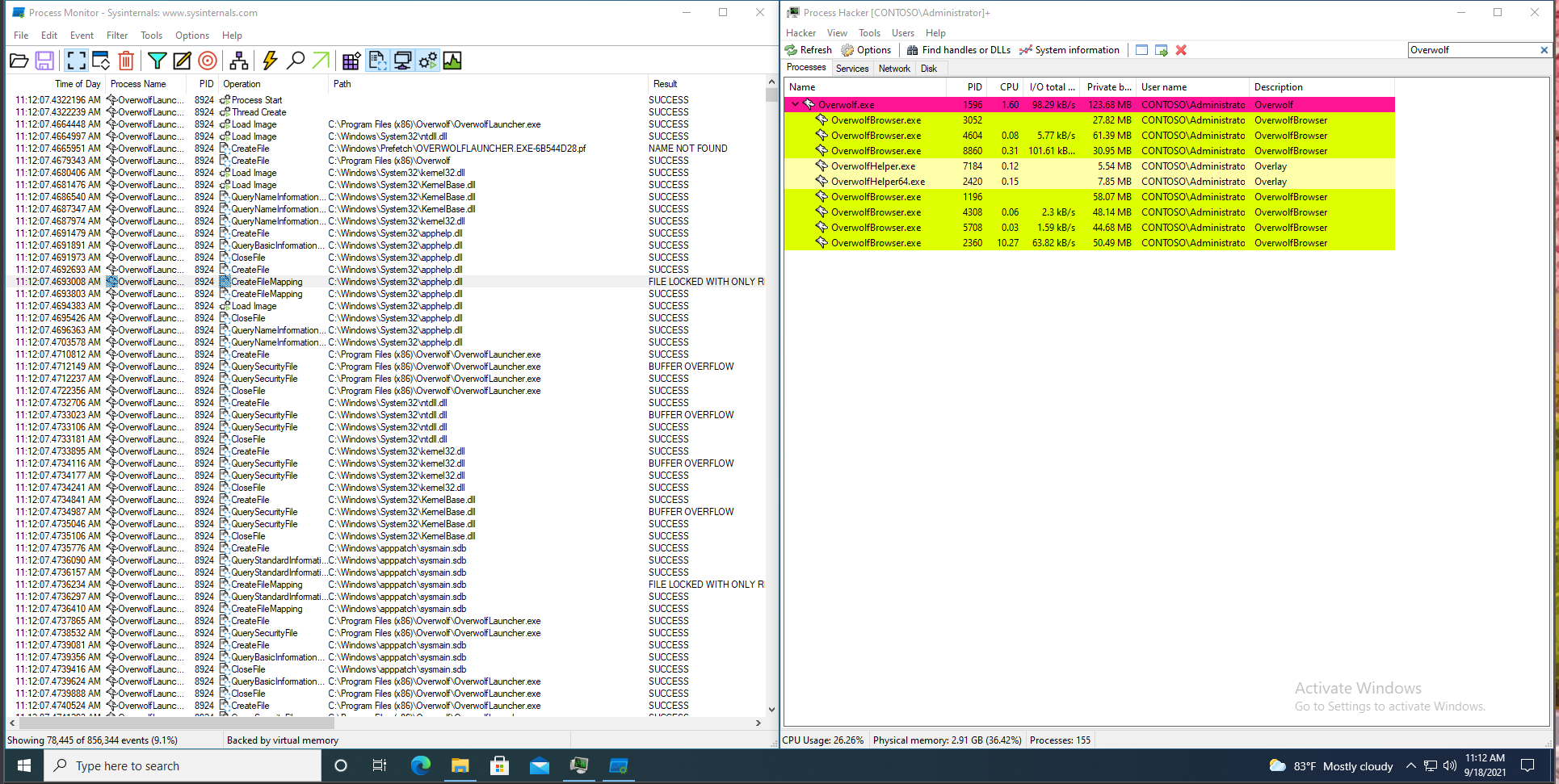Open the Process Tree icon

click(x=239, y=61)
